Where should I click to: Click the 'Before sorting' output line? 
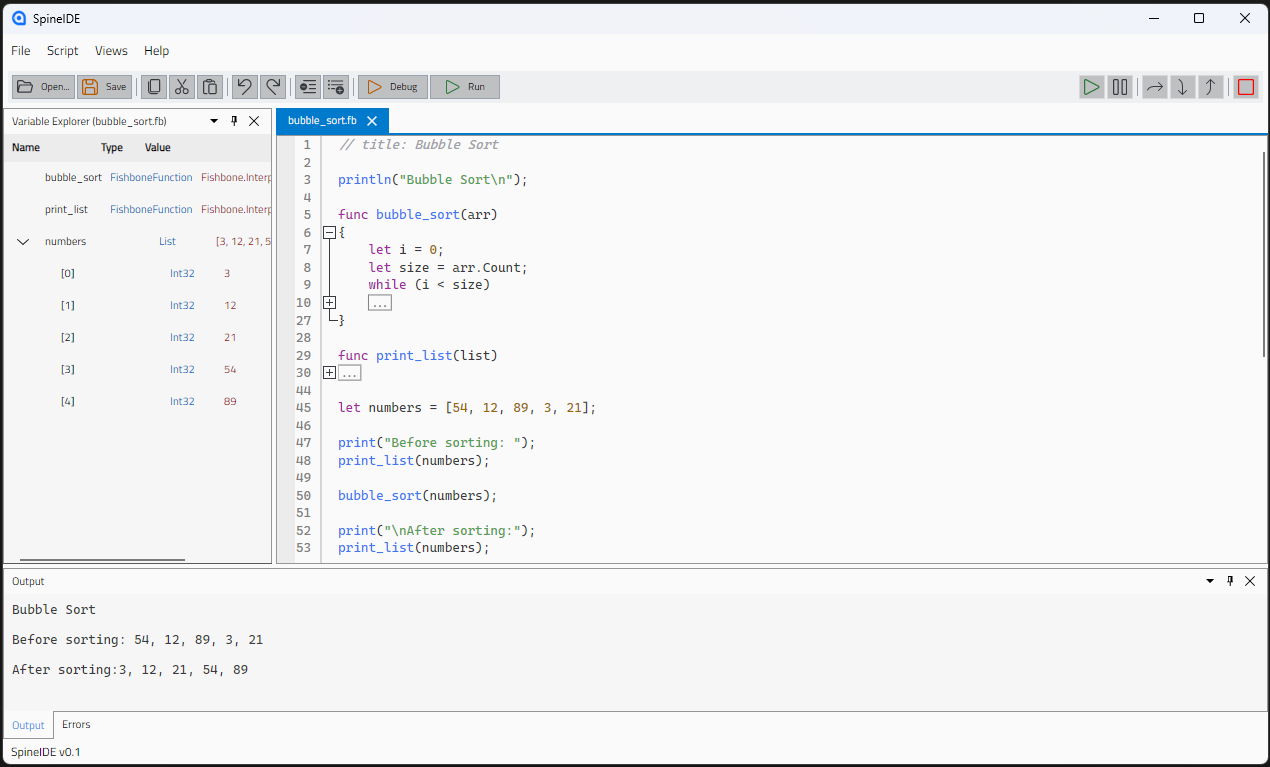click(137, 639)
